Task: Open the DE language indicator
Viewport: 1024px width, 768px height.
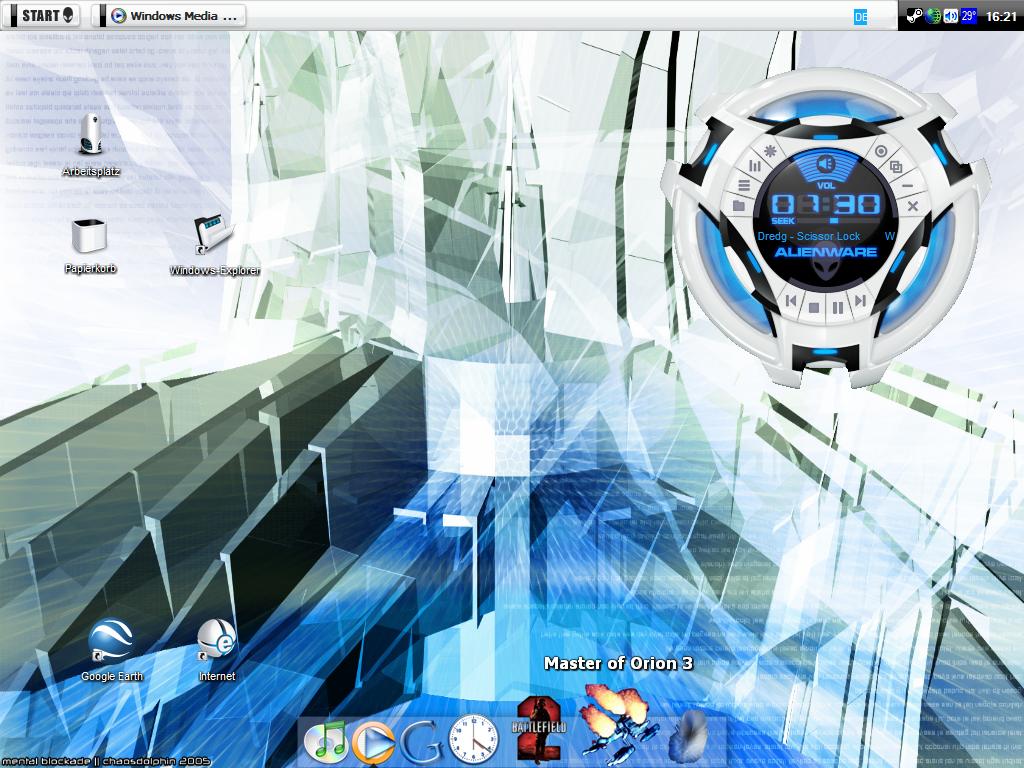Action: tap(861, 18)
